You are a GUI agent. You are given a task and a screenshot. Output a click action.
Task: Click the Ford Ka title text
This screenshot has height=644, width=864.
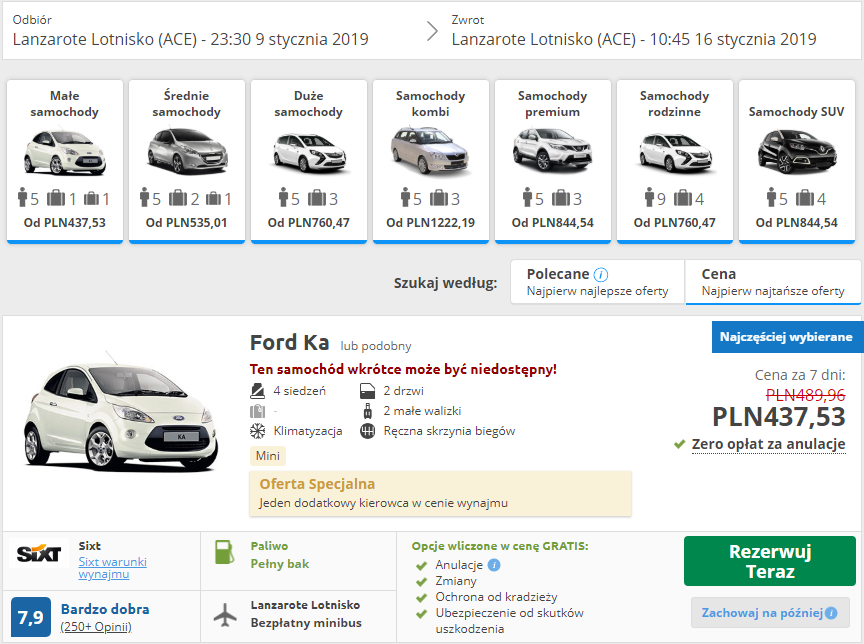(x=289, y=343)
